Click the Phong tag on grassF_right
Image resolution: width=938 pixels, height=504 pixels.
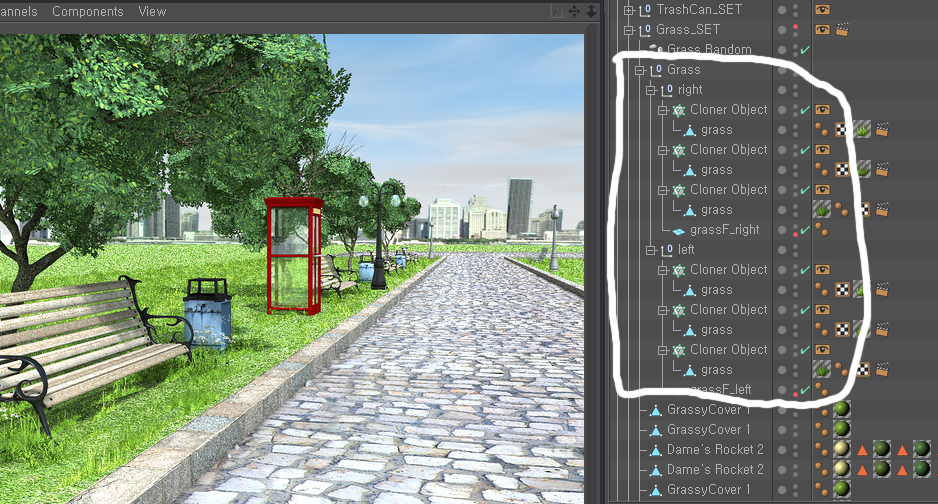point(822,230)
